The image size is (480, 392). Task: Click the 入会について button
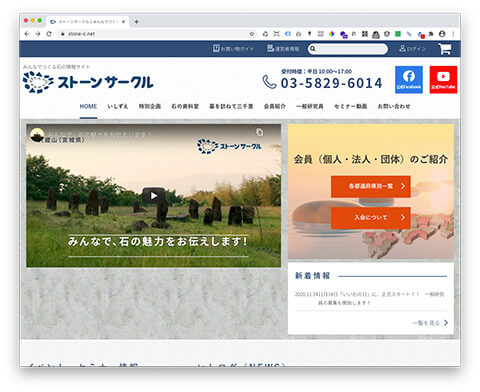tap(371, 218)
